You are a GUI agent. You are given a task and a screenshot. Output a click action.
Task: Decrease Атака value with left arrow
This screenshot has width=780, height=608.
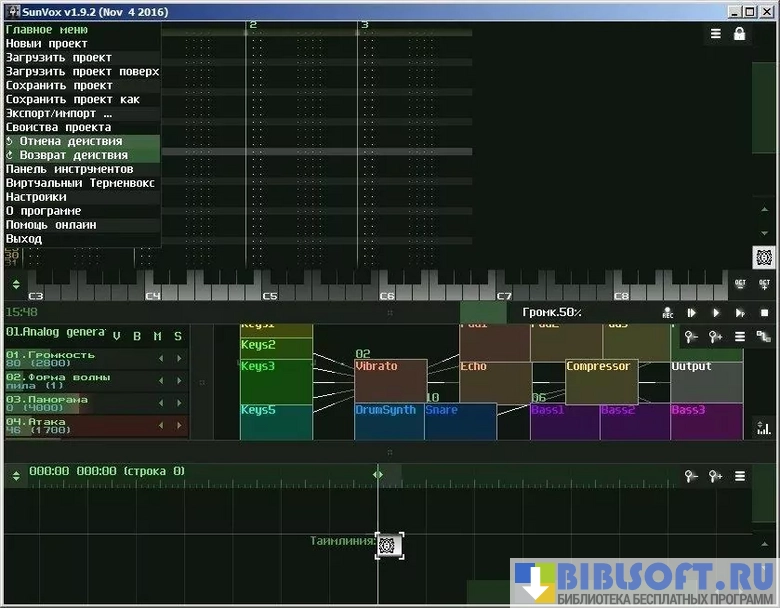[x=160, y=426]
